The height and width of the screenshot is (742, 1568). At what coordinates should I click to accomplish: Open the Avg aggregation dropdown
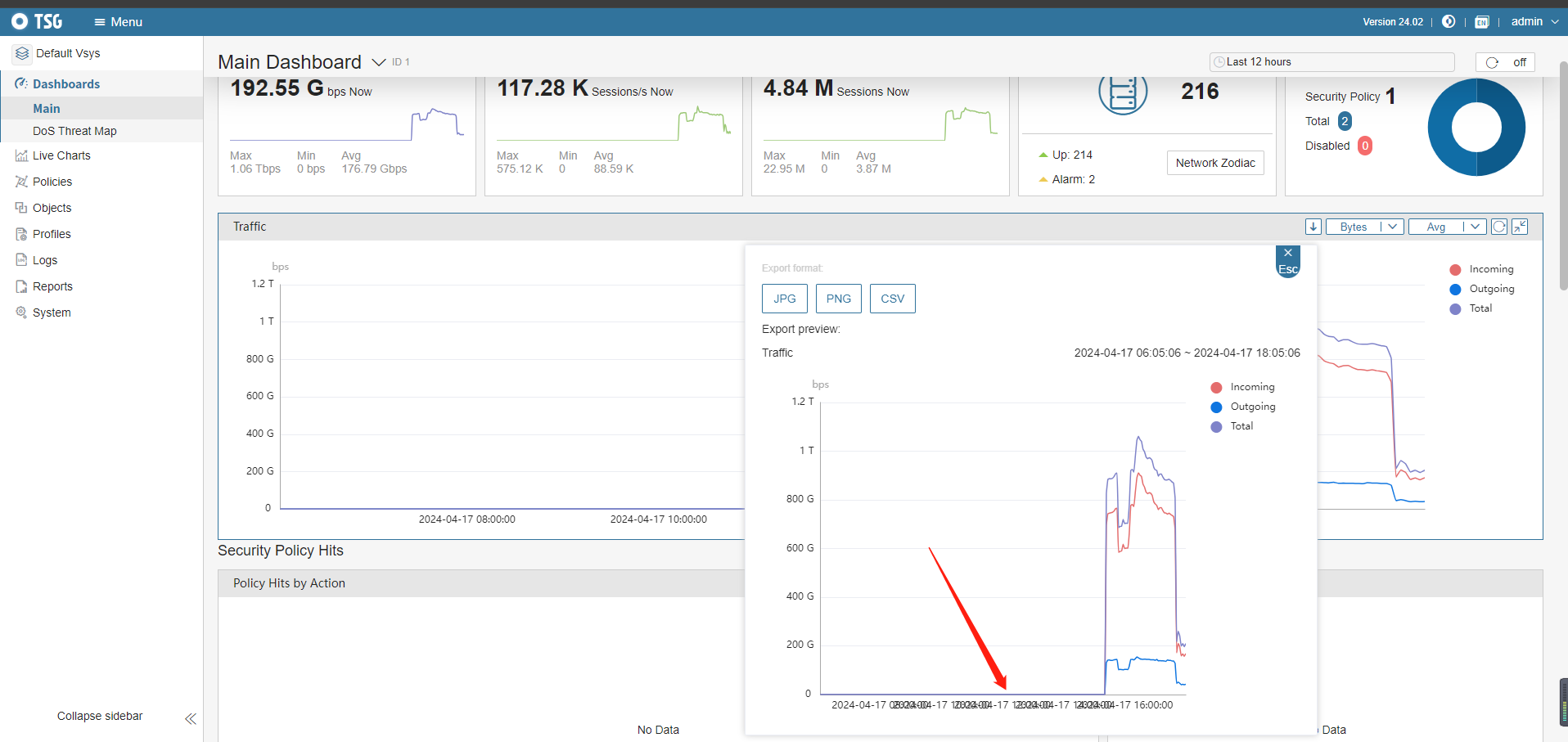coord(1446,227)
